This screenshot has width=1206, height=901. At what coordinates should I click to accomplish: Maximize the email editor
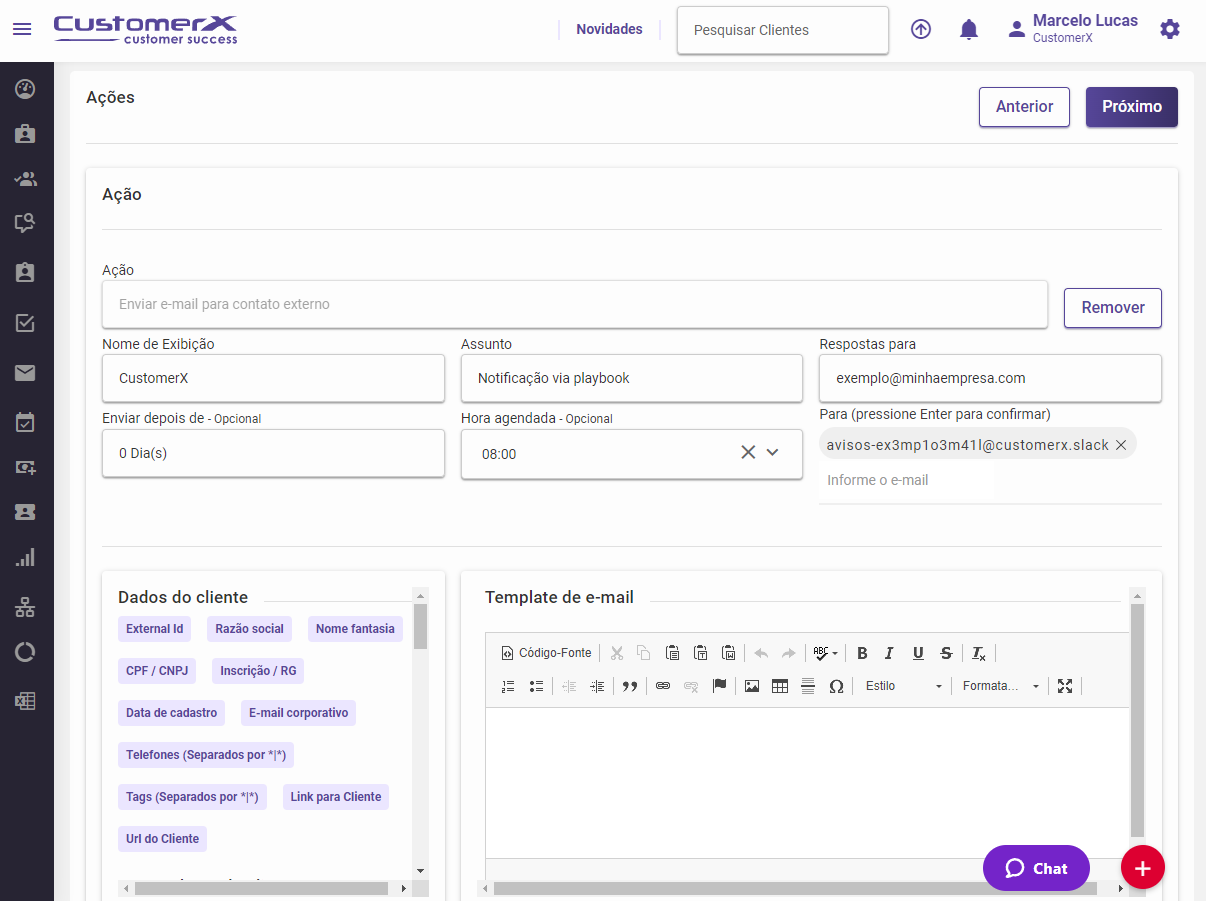pyautogui.click(x=1064, y=686)
